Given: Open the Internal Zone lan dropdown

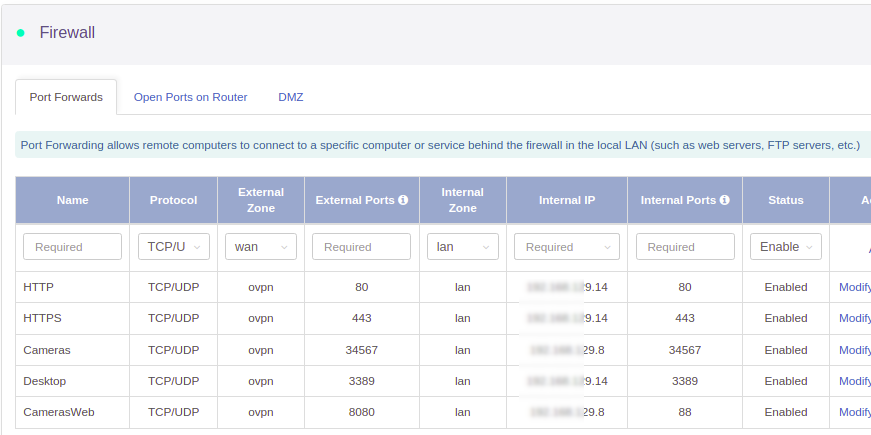Looking at the screenshot, I should coord(462,247).
